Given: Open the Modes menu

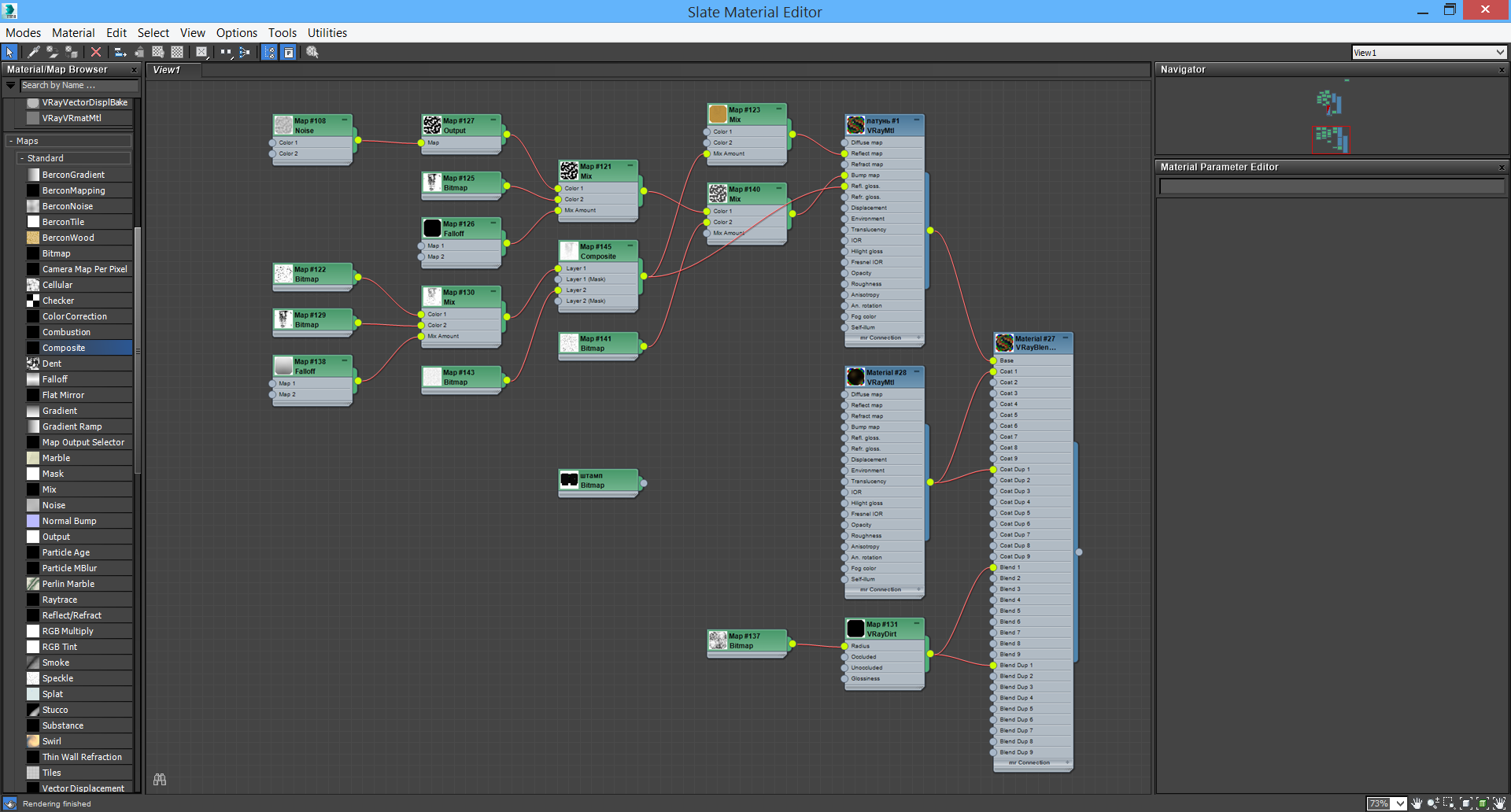Looking at the screenshot, I should tap(23, 33).
